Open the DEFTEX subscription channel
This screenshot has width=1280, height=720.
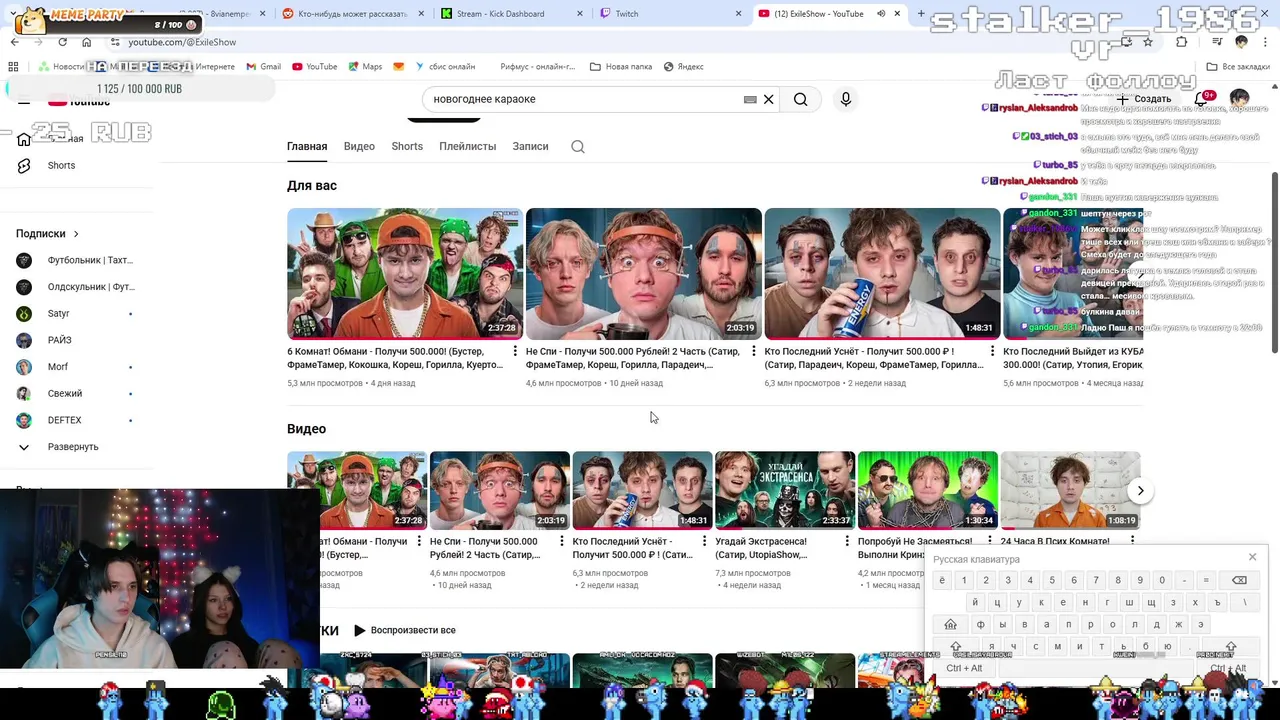(64, 420)
